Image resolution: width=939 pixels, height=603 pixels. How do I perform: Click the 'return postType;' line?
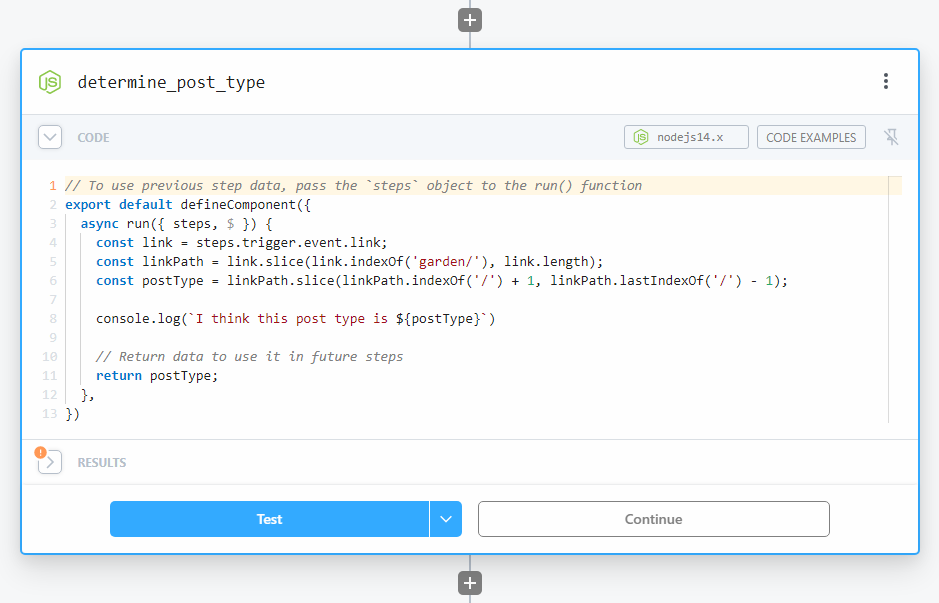click(x=157, y=375)
